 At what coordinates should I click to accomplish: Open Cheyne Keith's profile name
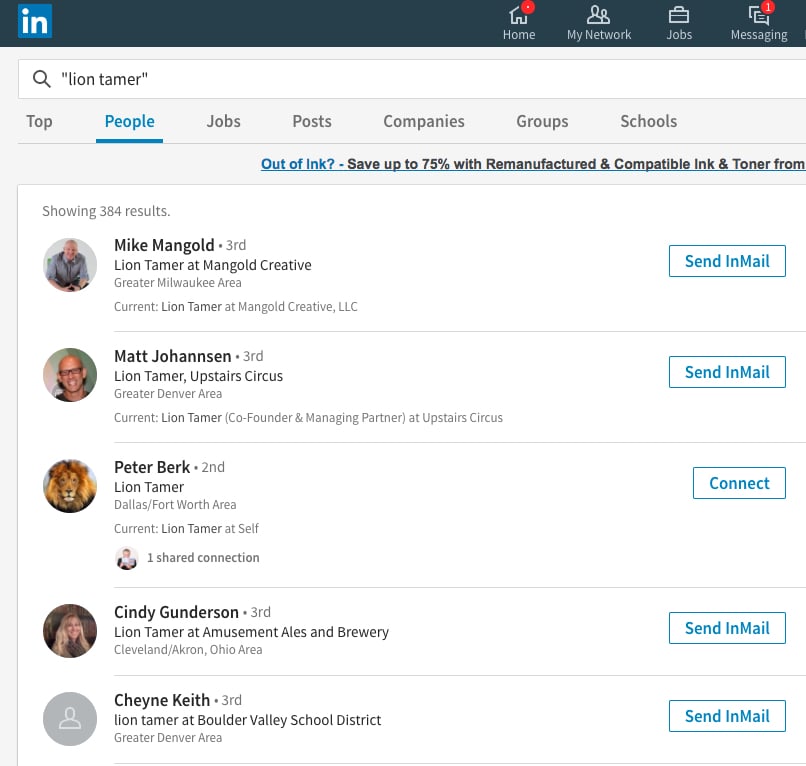[162, 700]
